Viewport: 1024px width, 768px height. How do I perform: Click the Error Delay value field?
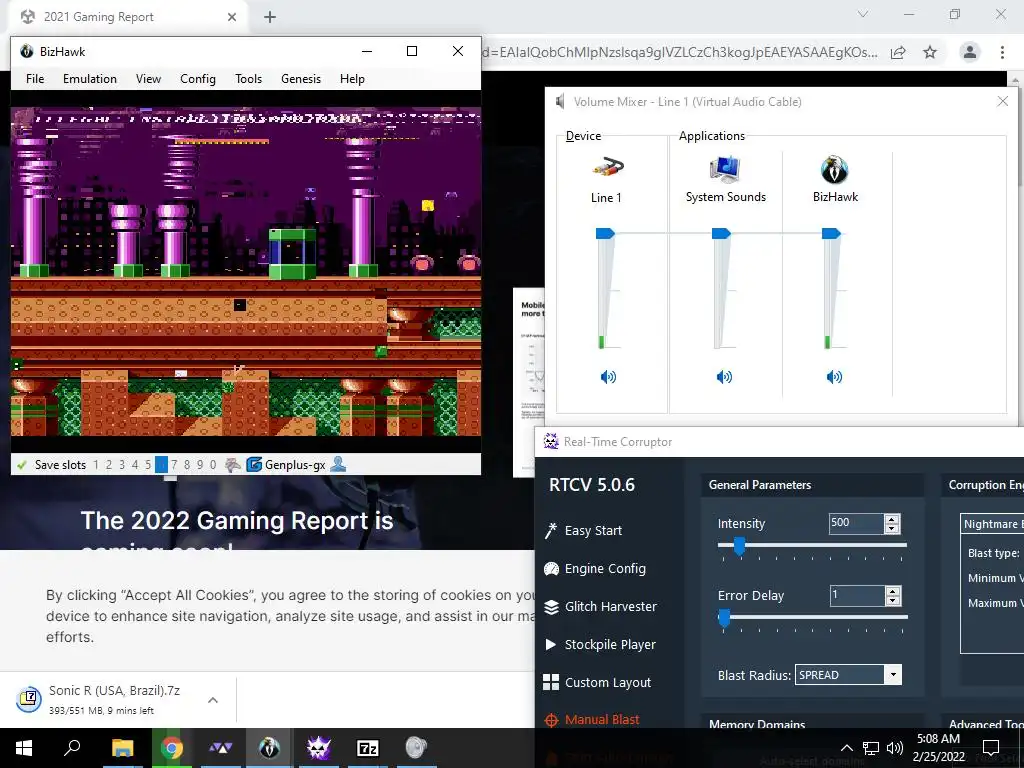tap(857, 596)
